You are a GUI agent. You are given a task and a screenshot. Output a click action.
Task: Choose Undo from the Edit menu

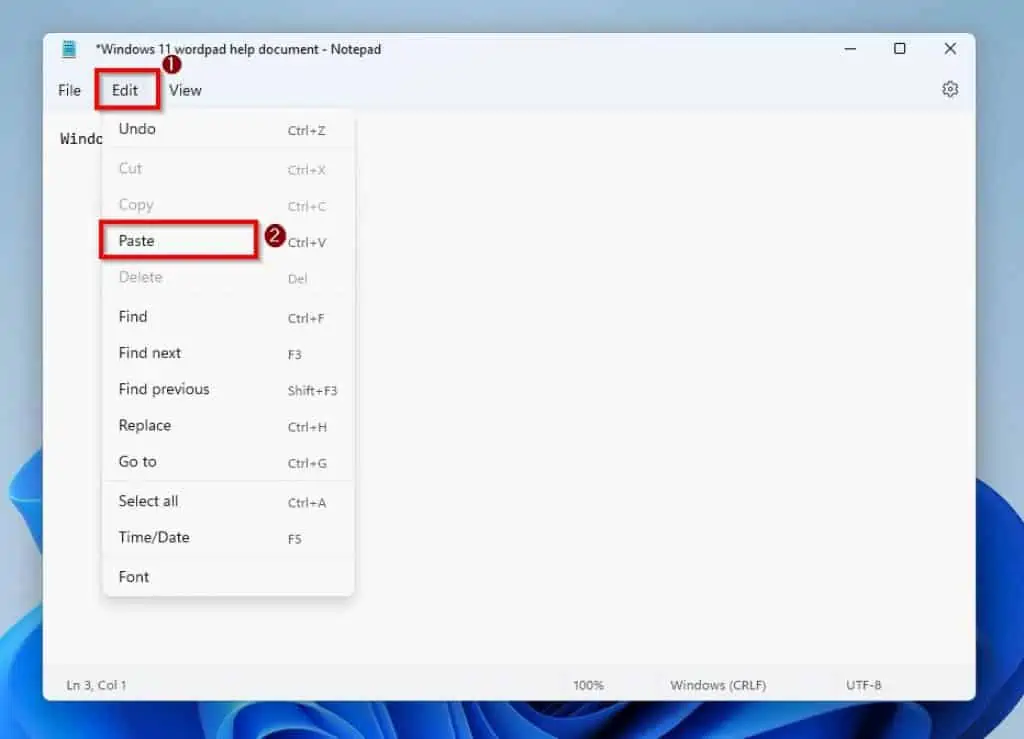coord(229,129)
